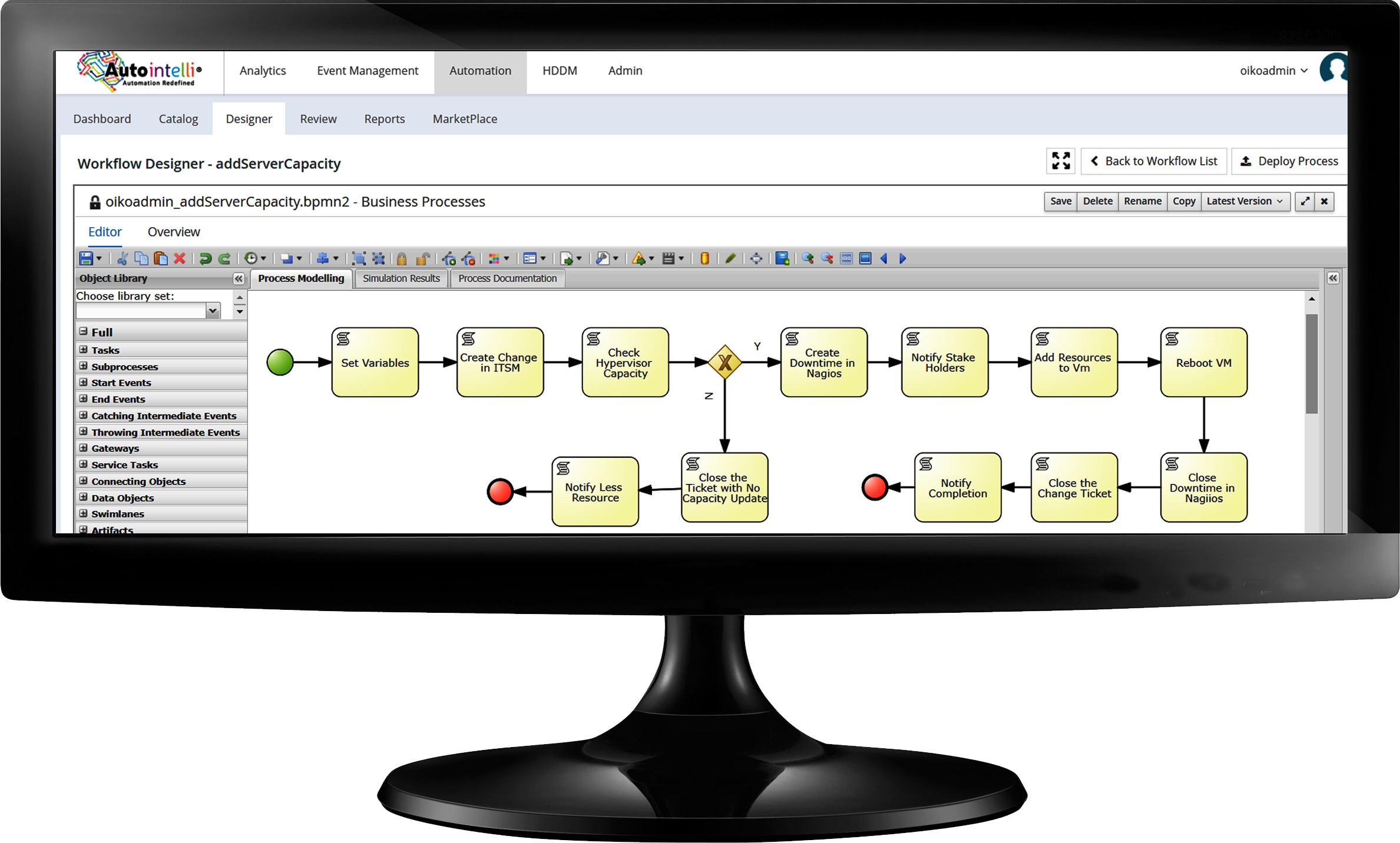Click the red delete X toolbar icon
Viewport: 1400px width, 843px height.
tap(180, 258)
